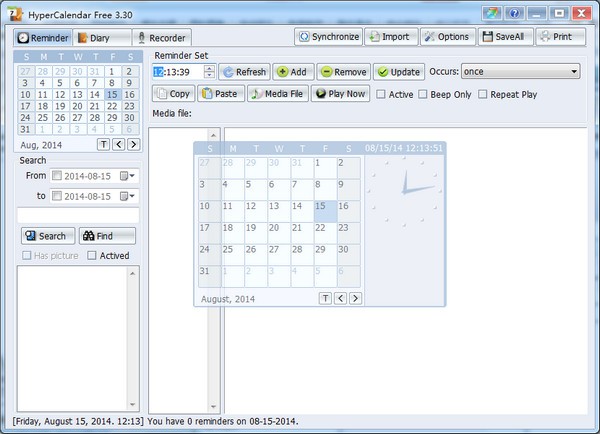This screenshot has height=434, width=600.
Task: Click the popup date-time label 08/15/14
Action: (403, 148)
